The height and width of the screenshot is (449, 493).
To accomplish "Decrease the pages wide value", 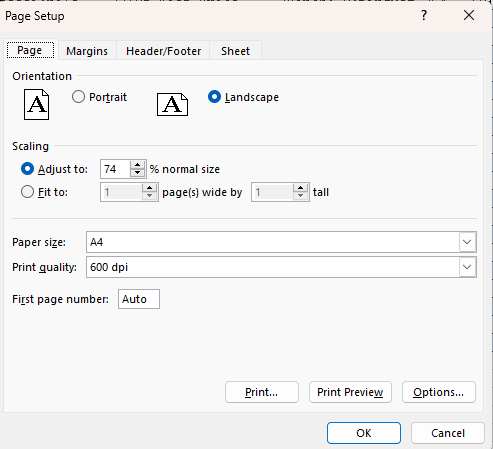I will 149,196.
